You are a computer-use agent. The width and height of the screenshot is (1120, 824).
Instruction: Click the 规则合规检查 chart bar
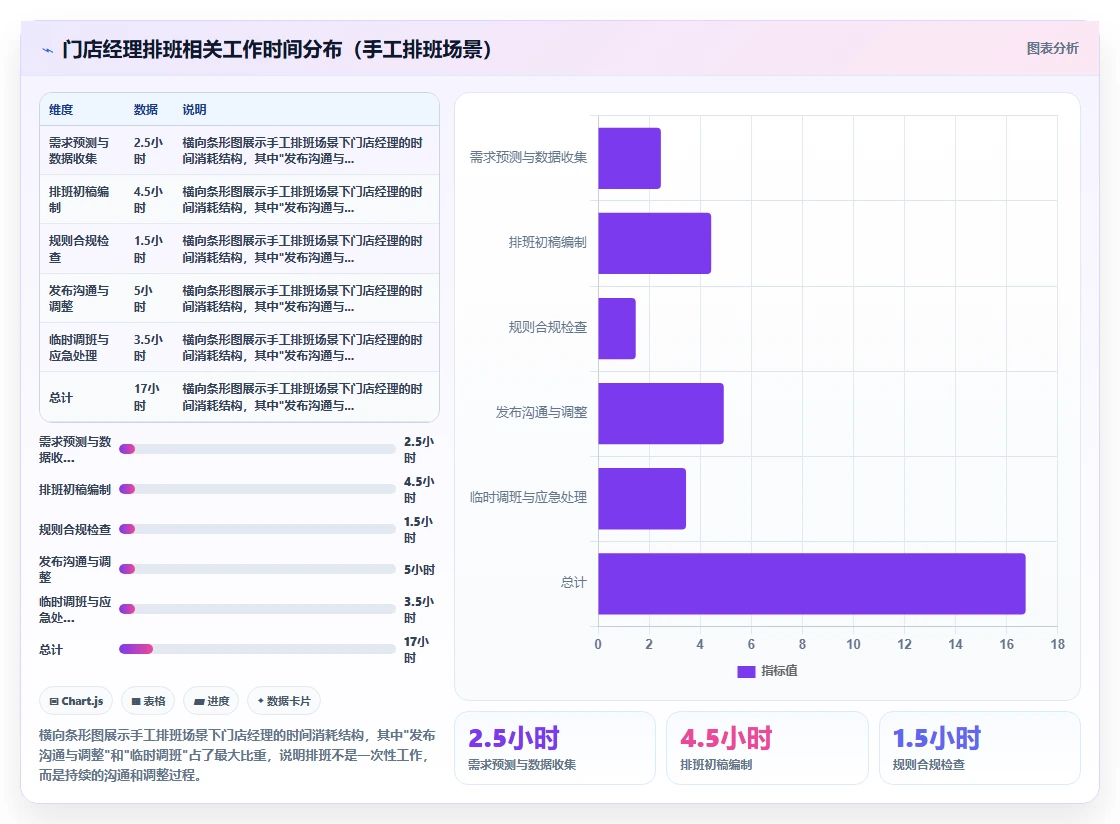(x=616, y=328)
